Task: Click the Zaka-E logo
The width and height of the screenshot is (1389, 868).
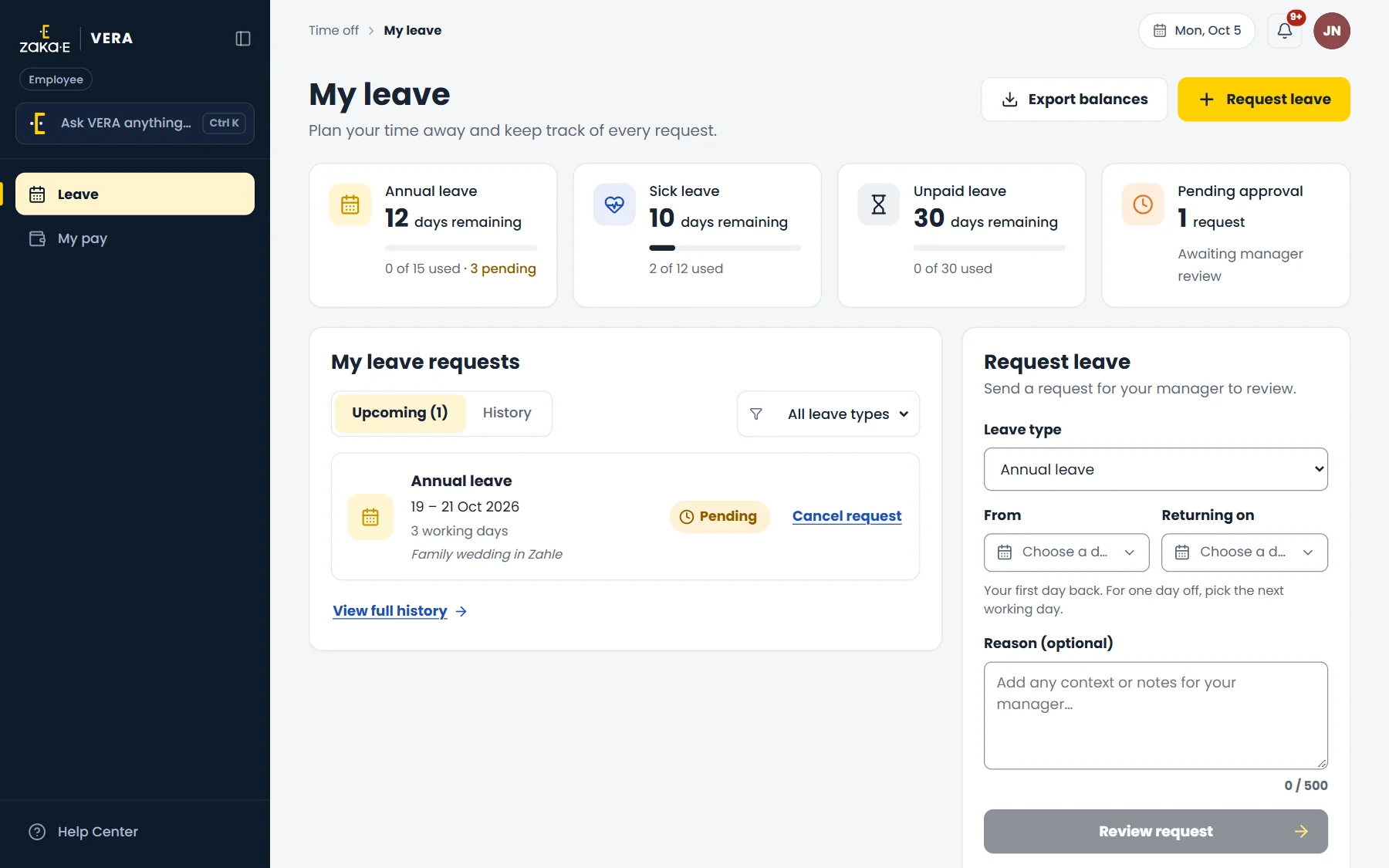Action: pyautogui.click(x=45, y=39)
